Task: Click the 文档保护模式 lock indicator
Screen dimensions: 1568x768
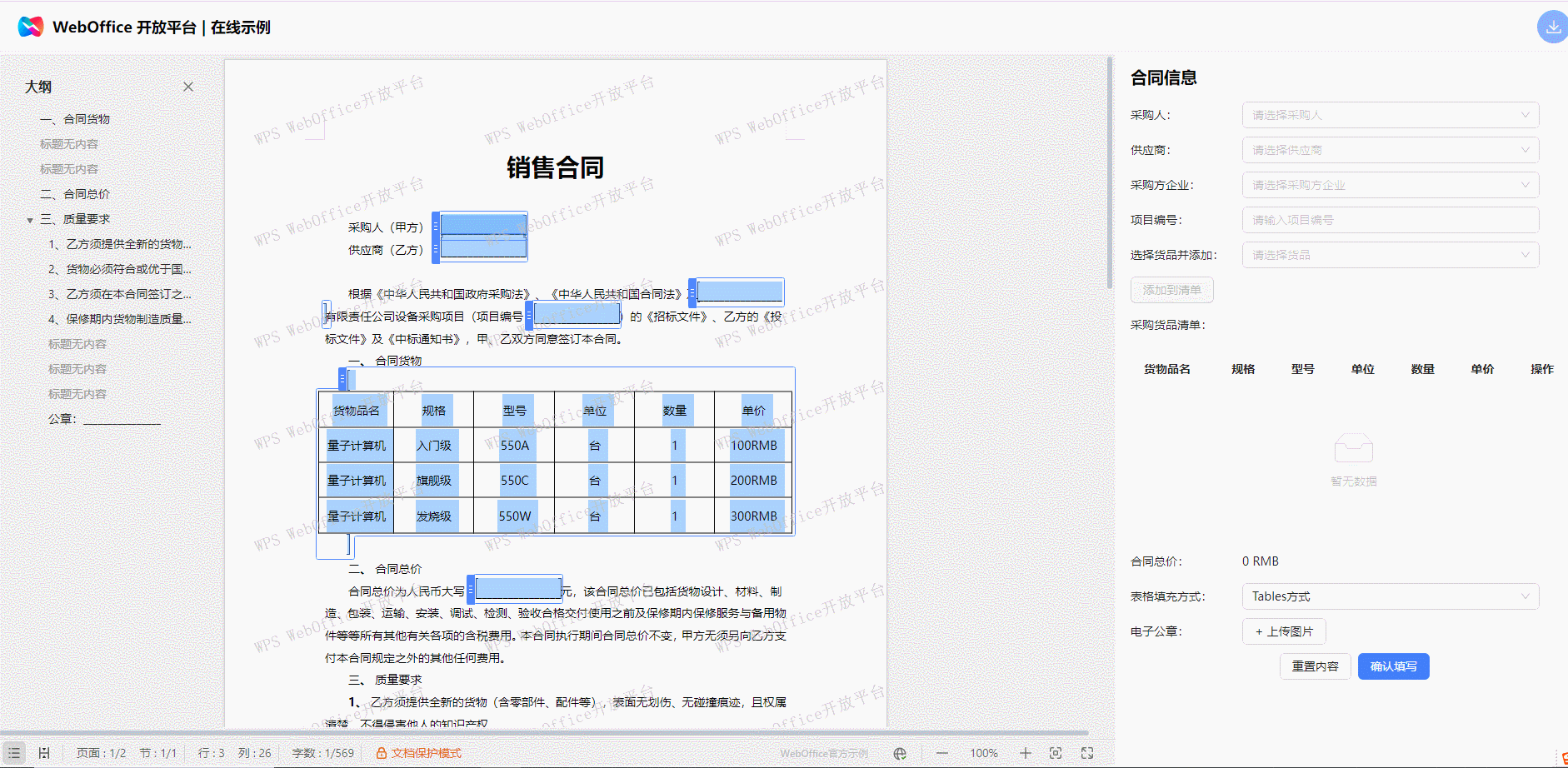Action: click(x=418, y=753)
